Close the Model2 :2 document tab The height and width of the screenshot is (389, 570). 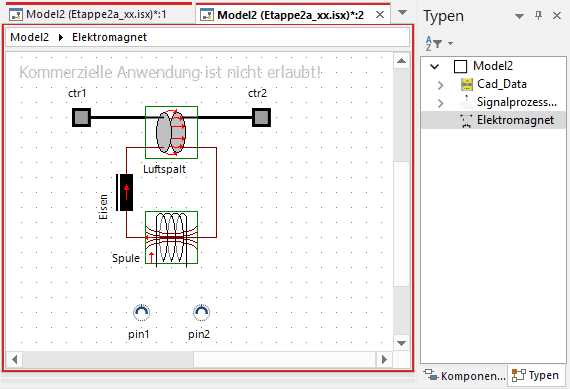click(380, 15)
